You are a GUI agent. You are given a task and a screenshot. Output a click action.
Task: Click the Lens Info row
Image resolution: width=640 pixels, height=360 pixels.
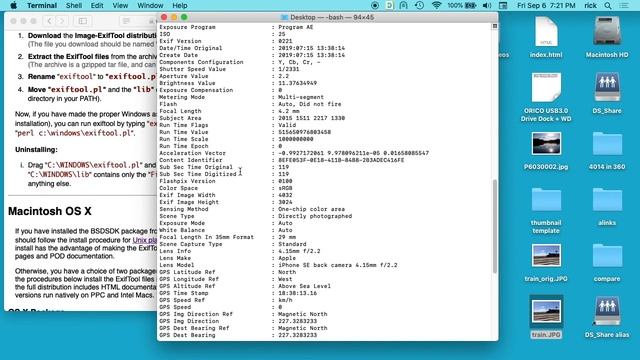[240, 251]
